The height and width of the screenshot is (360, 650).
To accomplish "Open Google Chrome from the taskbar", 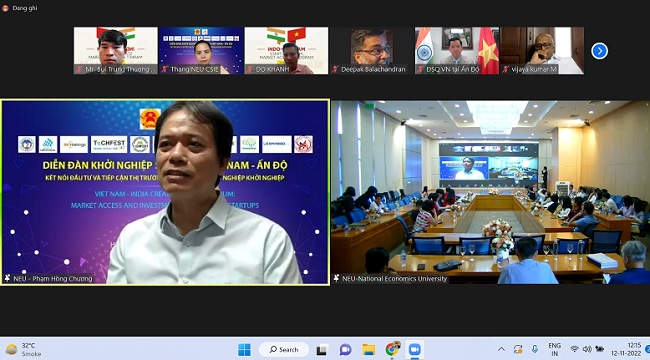I will pyautogui.click(x=392, y=350).
